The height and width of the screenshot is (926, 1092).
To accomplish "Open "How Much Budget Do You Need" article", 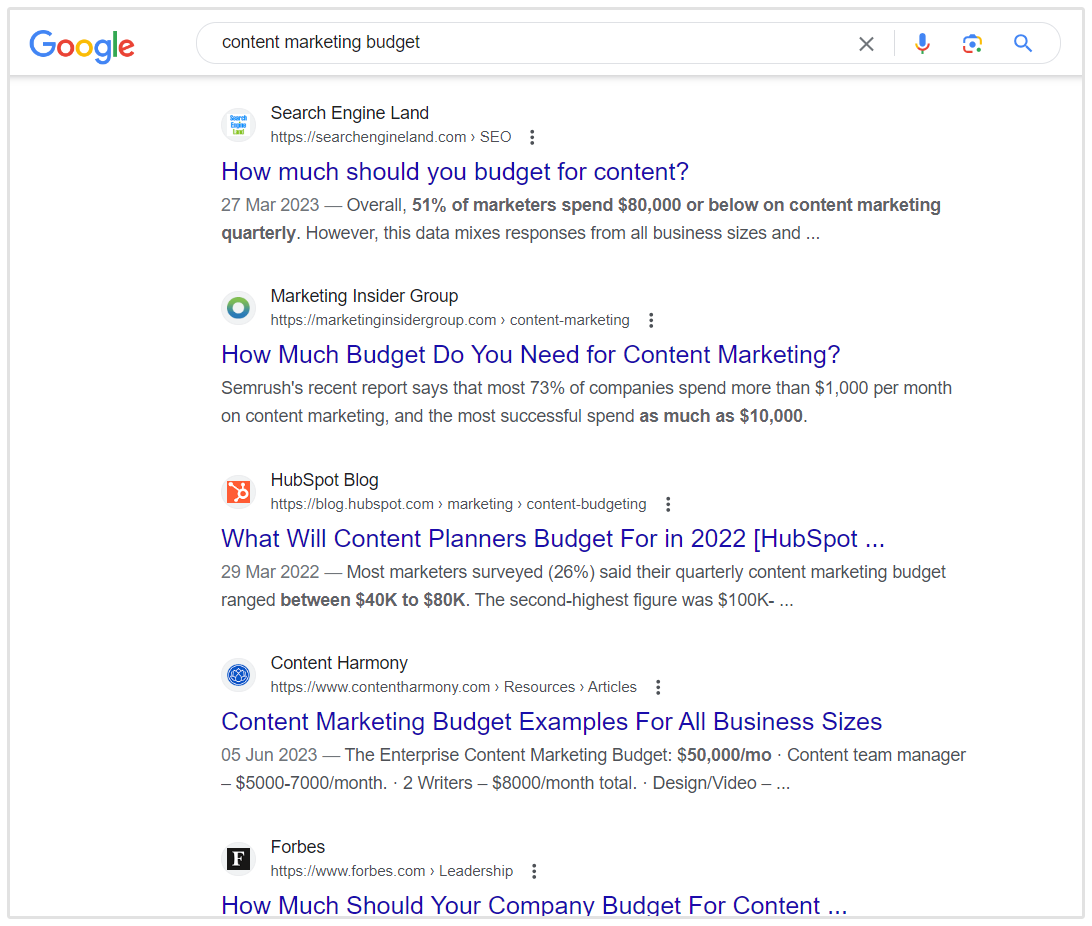I will [530, 355].
